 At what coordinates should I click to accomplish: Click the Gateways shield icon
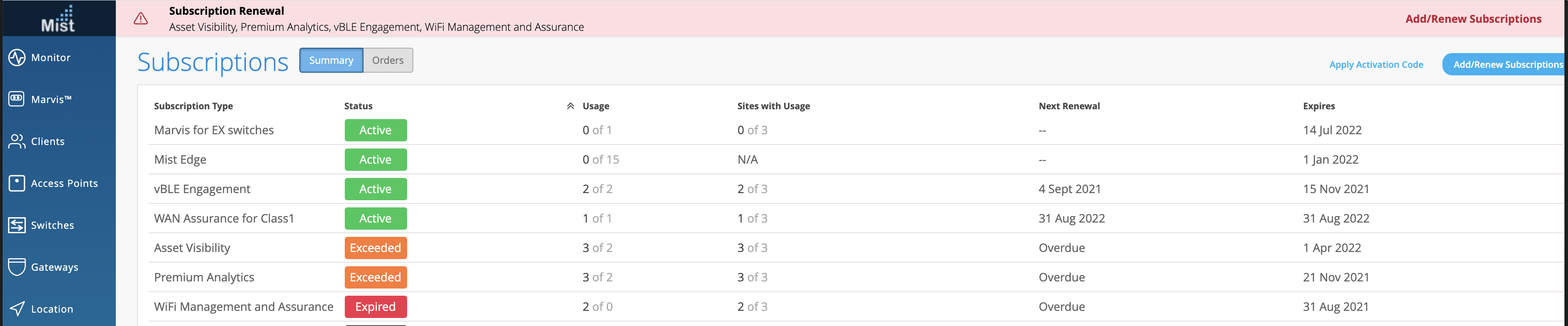pos(16,267)
